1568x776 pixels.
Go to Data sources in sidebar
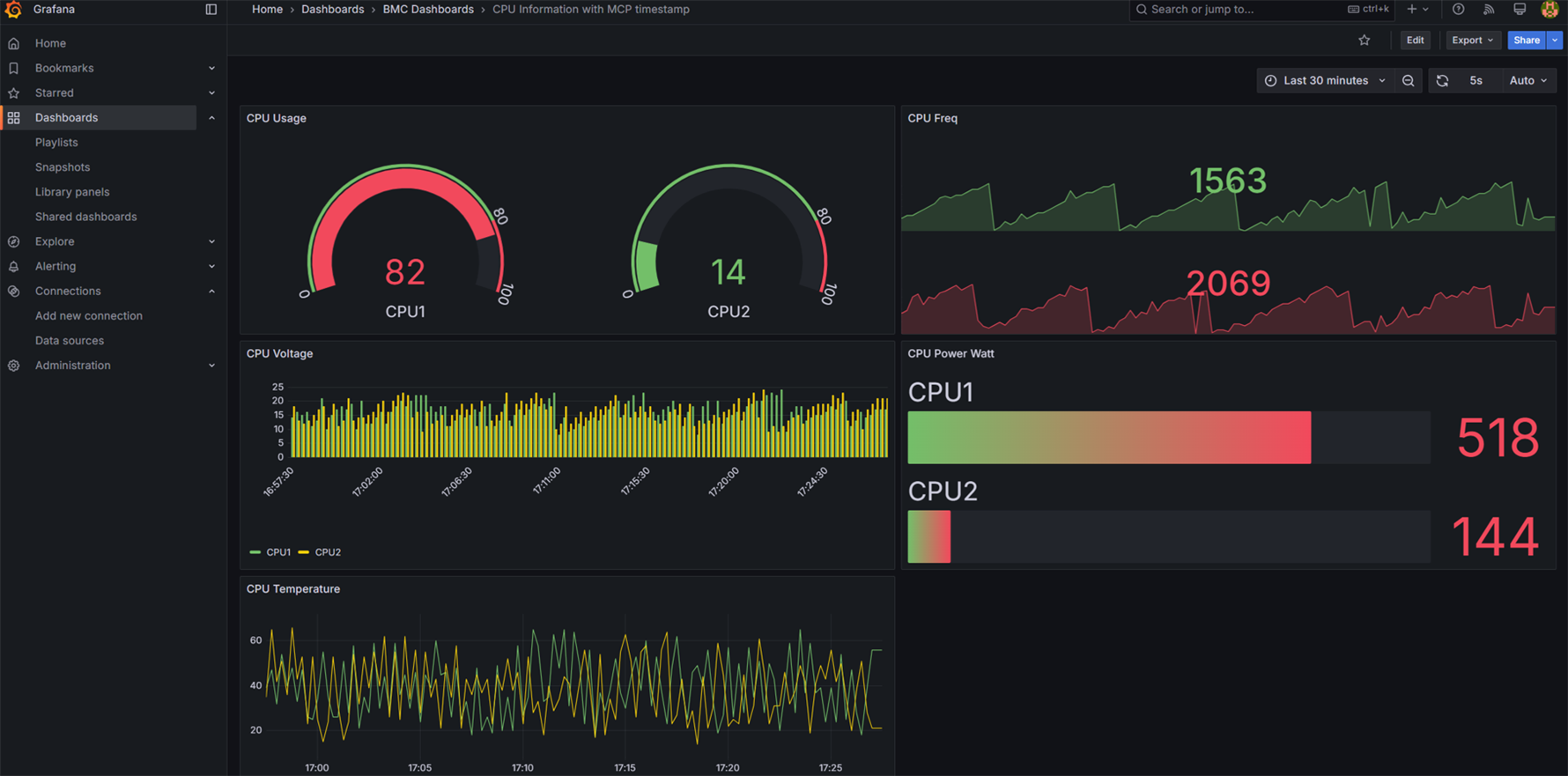[x=70, y=341]
